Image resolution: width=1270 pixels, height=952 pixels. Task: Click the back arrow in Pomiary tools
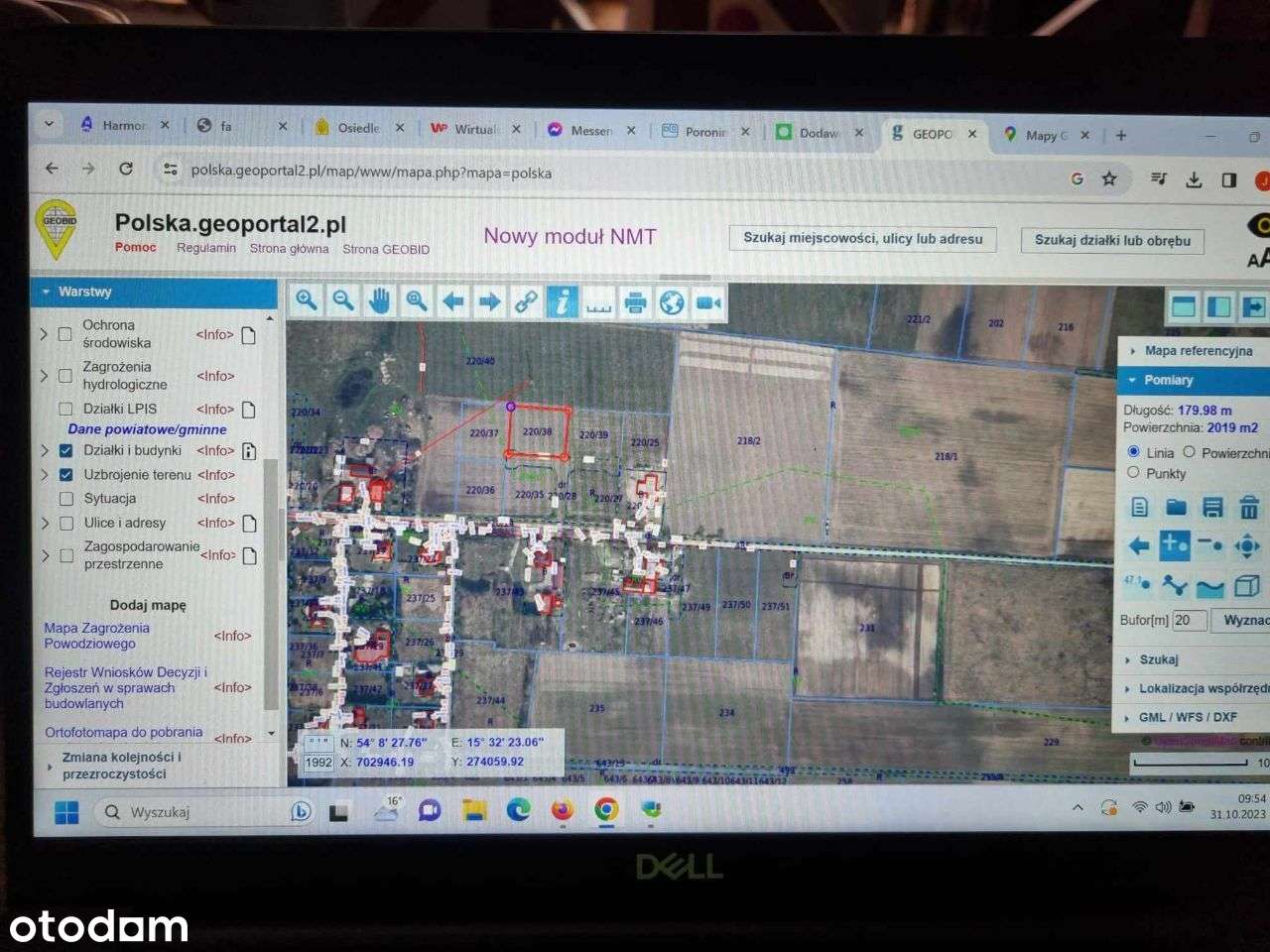pos(1139,545)
